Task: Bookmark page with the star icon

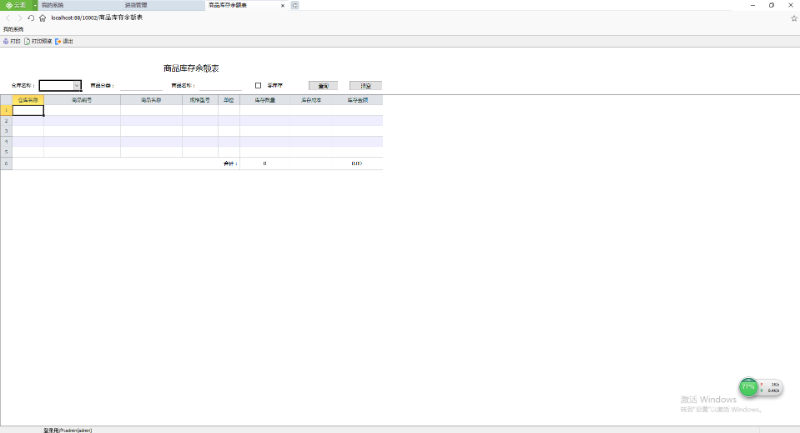Action: click(x=793, y=18)
